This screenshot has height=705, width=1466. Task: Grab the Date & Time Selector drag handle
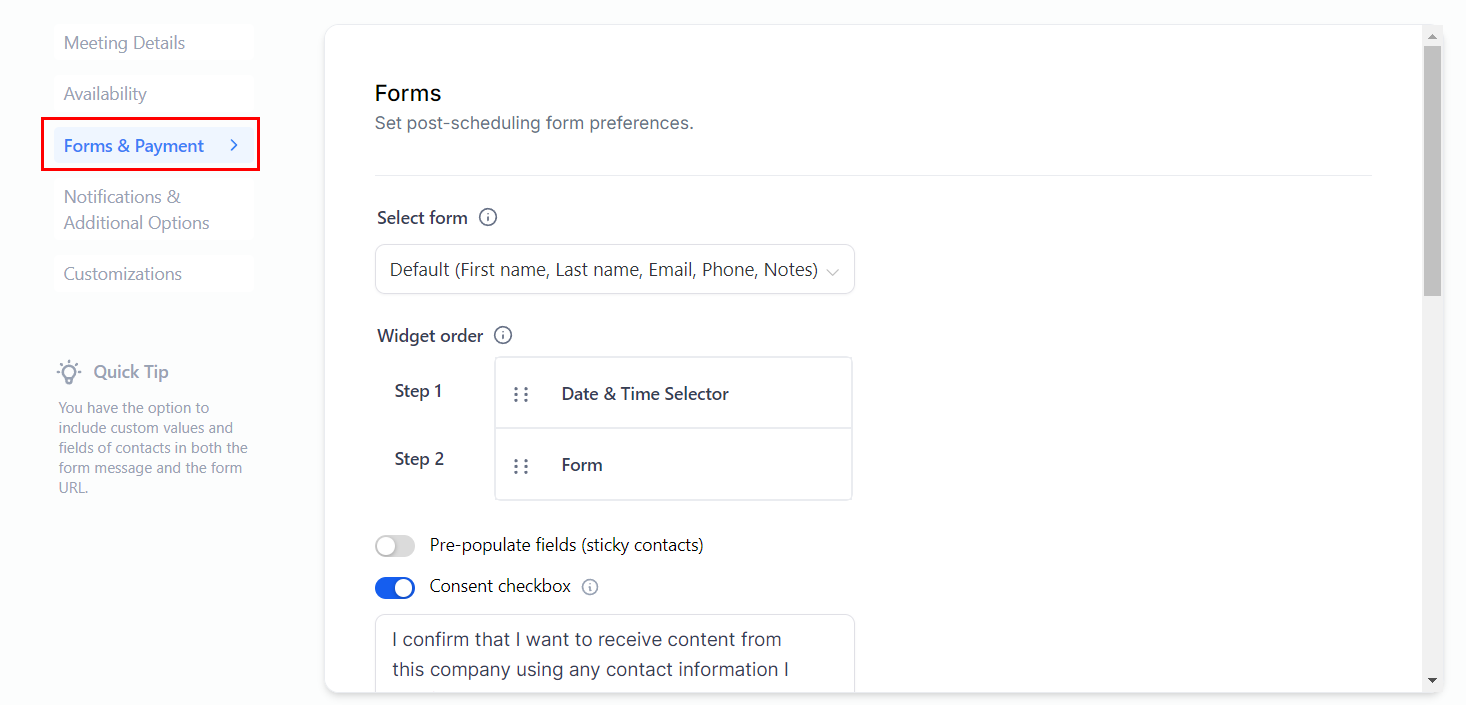click(521, 394)
